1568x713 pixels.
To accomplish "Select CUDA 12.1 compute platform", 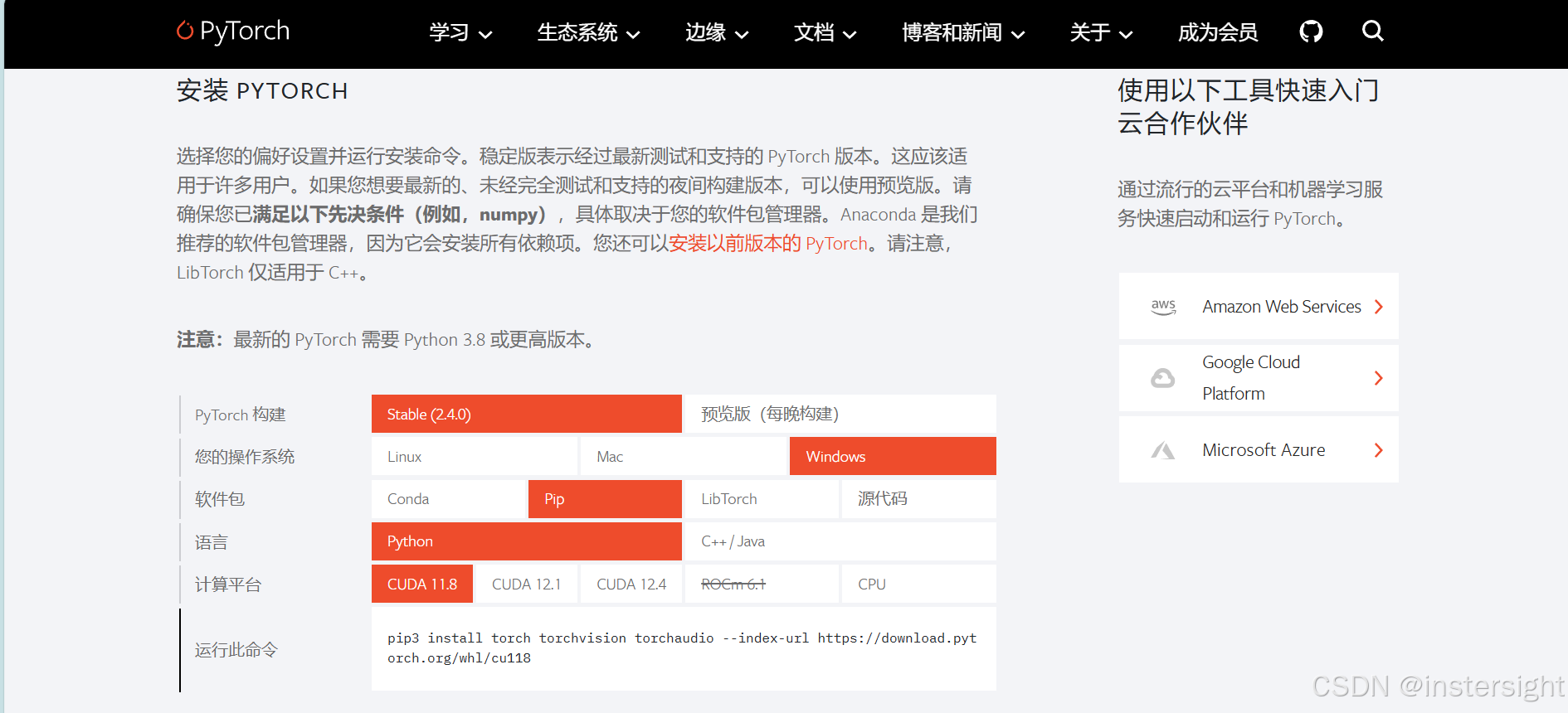I will pyautogui.click(x=526, y=584).
